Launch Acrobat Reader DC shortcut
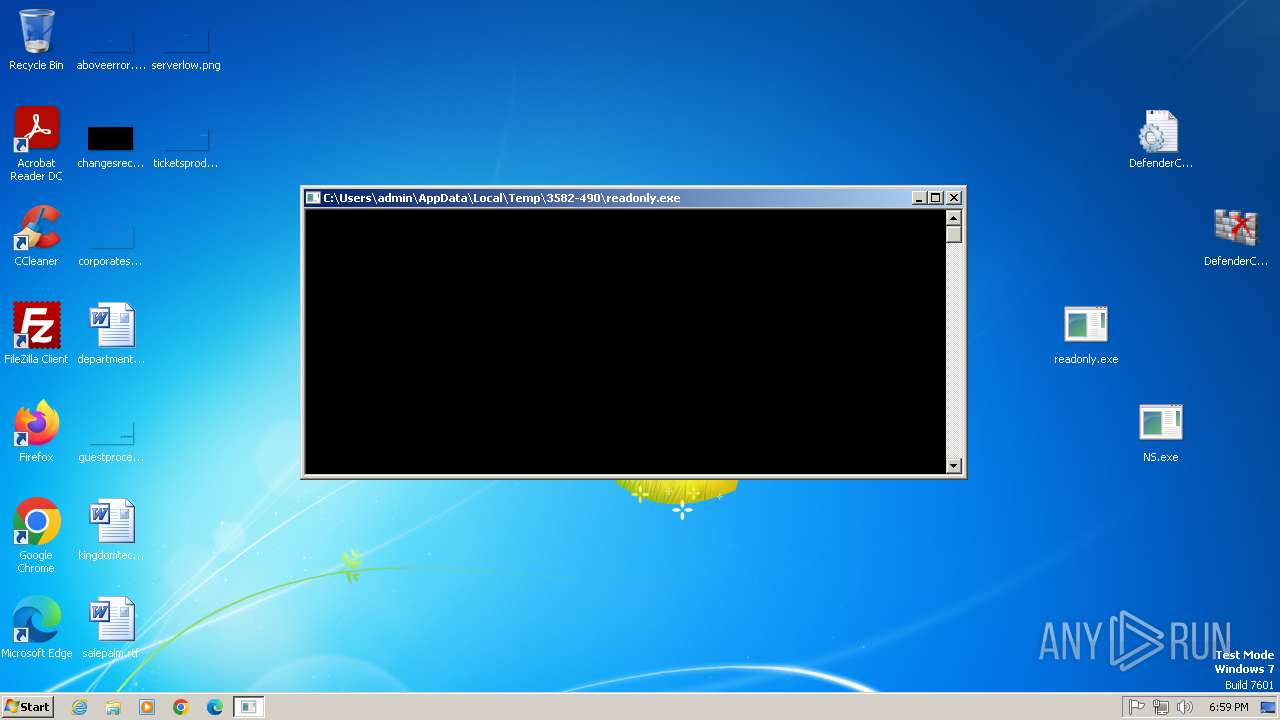Image resolution: width=1280 pixels, height=720 pixels. 36,143
